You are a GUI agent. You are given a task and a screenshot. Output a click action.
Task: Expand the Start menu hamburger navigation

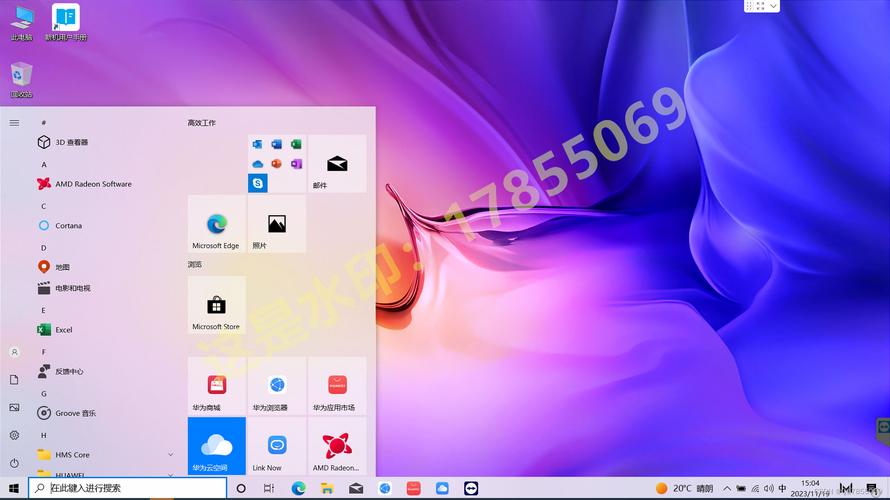[x=14, y=123]
